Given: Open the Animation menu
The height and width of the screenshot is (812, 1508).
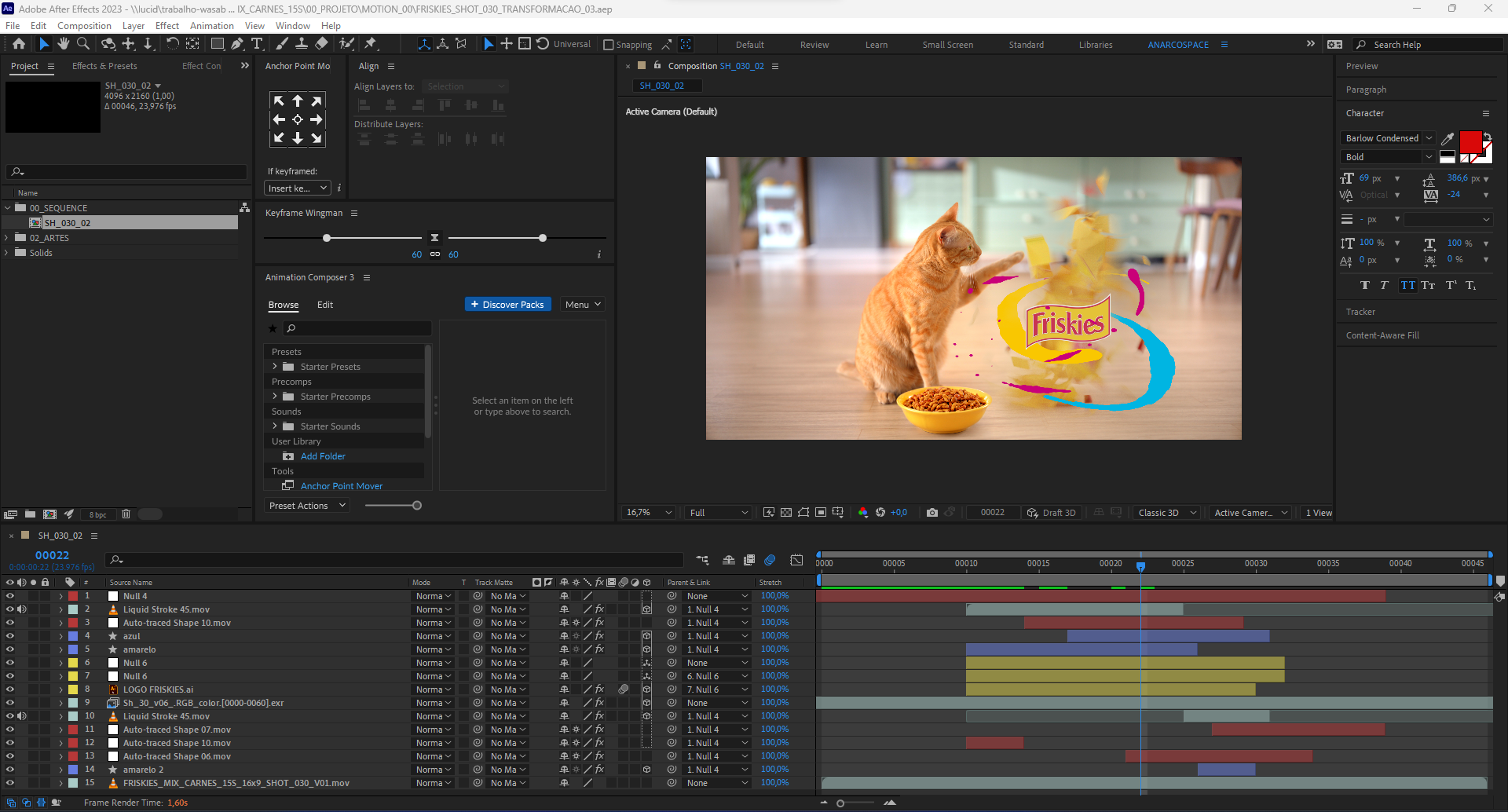Looking at the screenshot, I should [x=212, y=26].
